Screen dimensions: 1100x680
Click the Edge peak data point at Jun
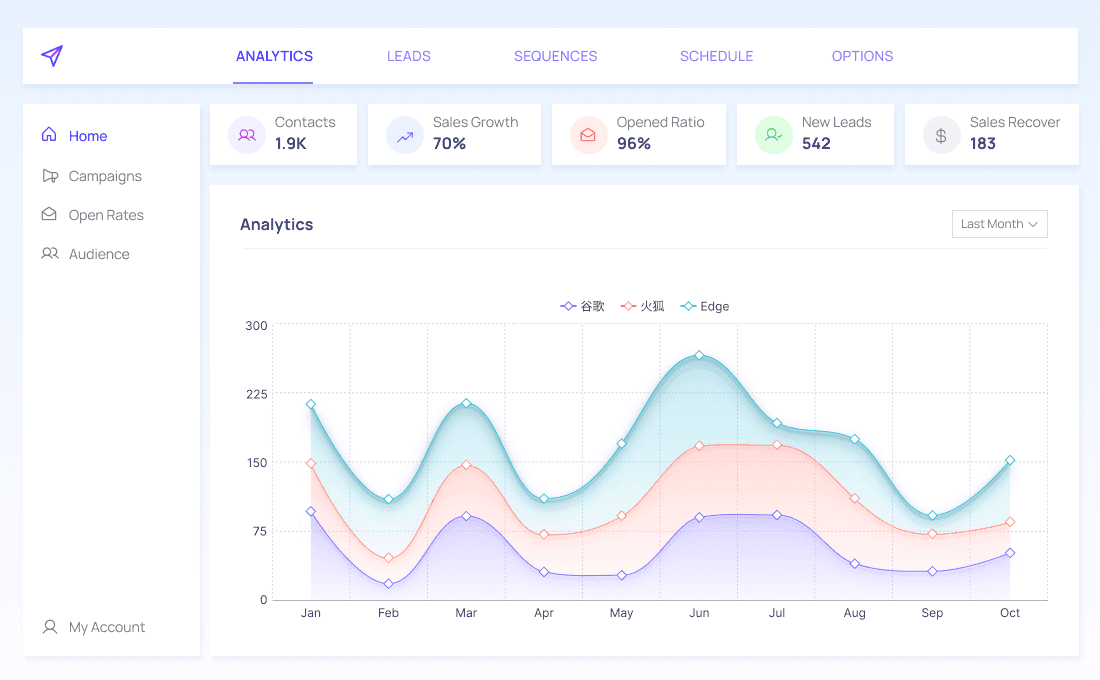699,354
